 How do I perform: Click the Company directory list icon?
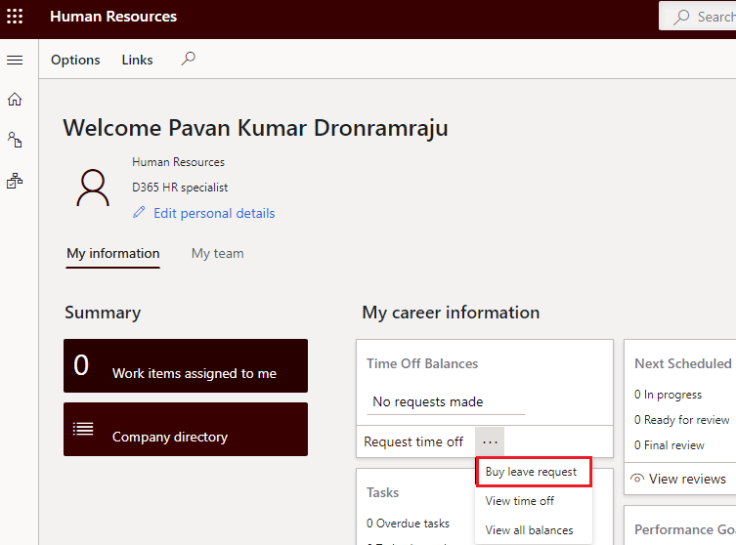pos(84,429)
